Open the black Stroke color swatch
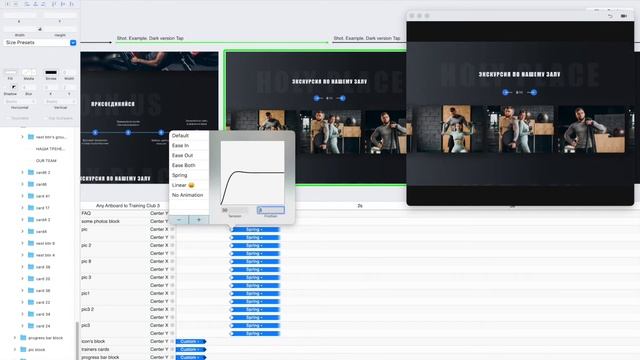The image size is (640, 360). click(x=51, y=73)
